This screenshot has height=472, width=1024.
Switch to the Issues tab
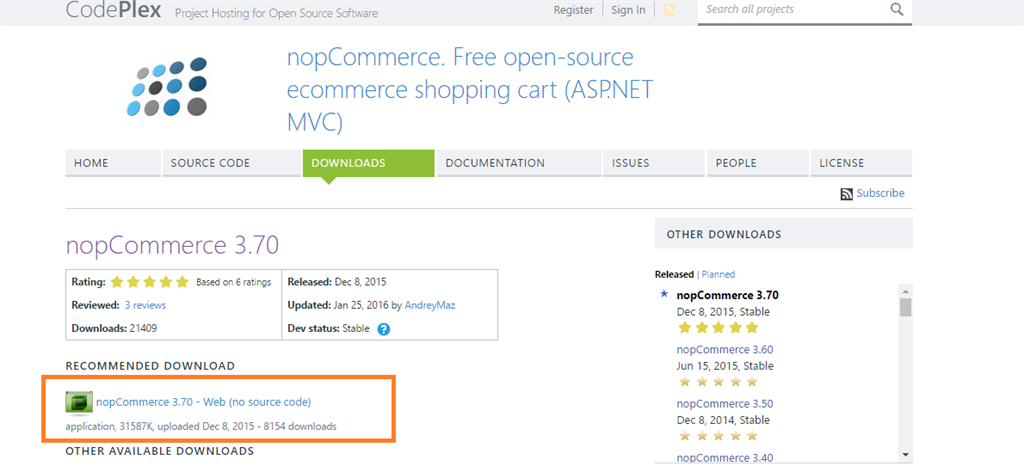(630, 163)
